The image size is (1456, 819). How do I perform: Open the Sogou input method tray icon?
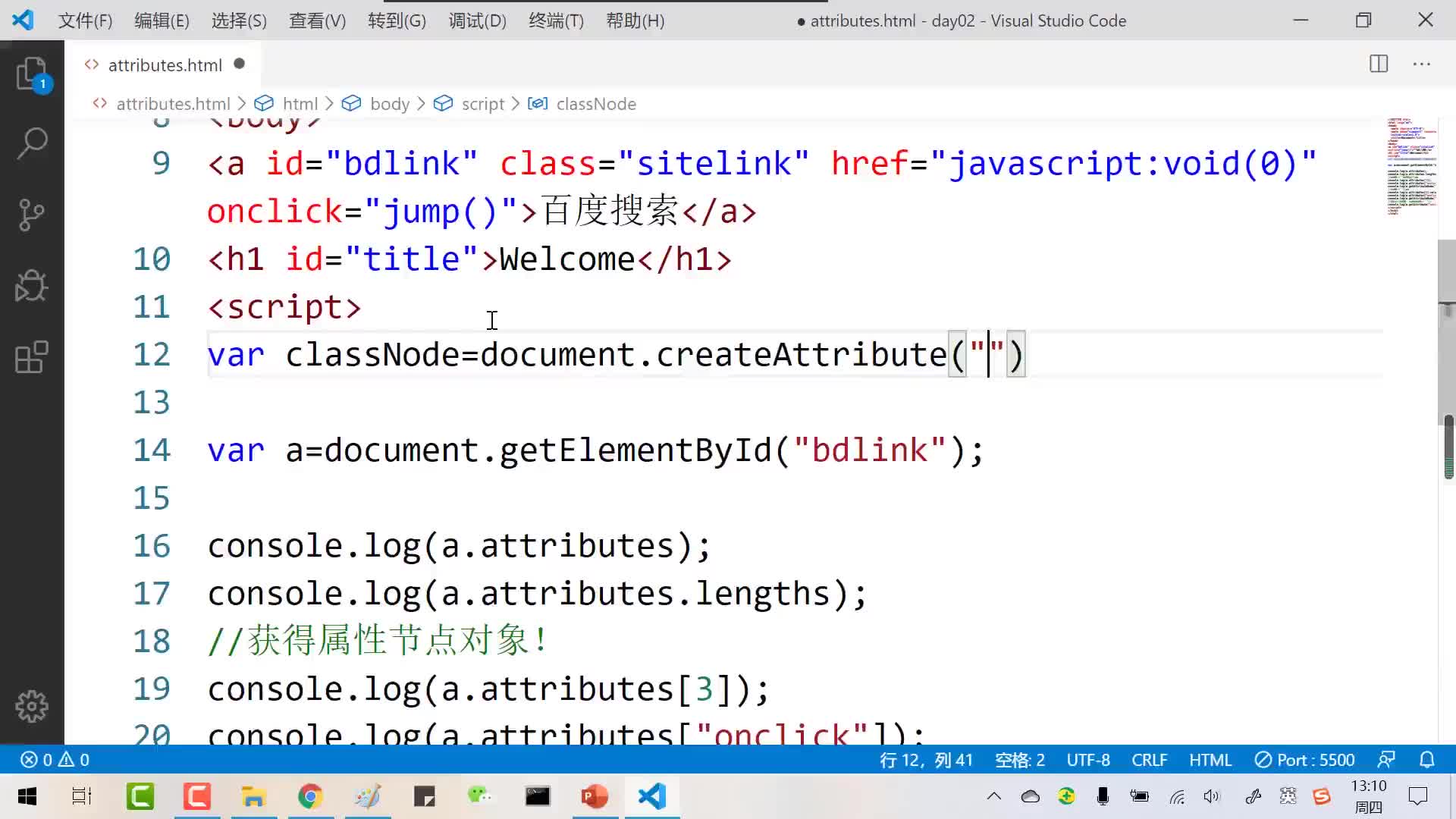click(x=1322, y=796)
